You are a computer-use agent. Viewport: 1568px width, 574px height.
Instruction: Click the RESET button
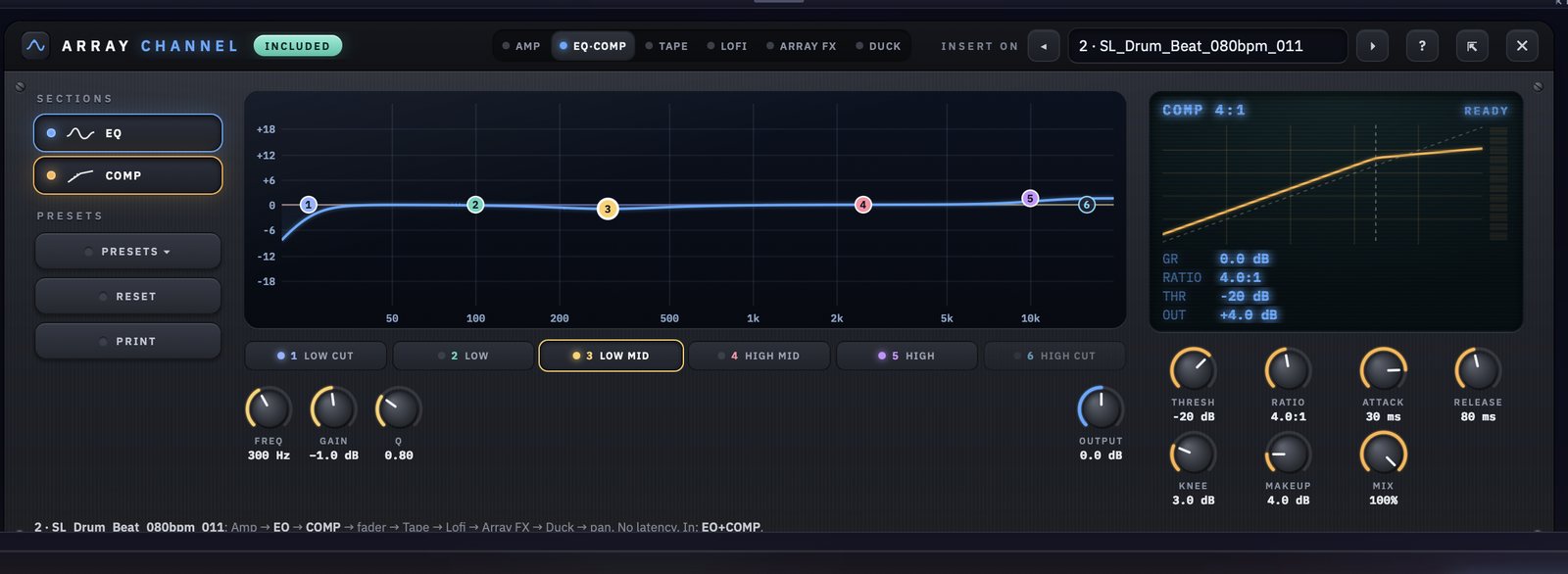127,297
